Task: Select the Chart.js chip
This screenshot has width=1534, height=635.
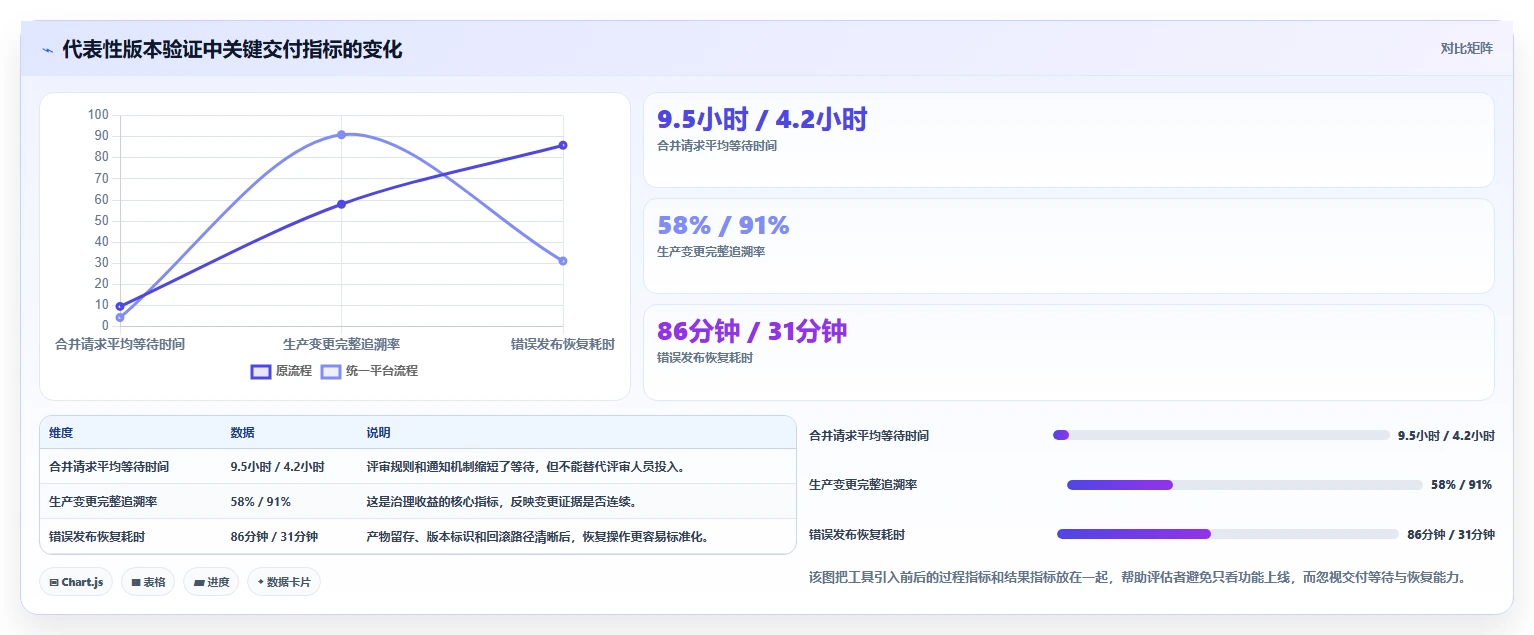Action: point(76,582)
